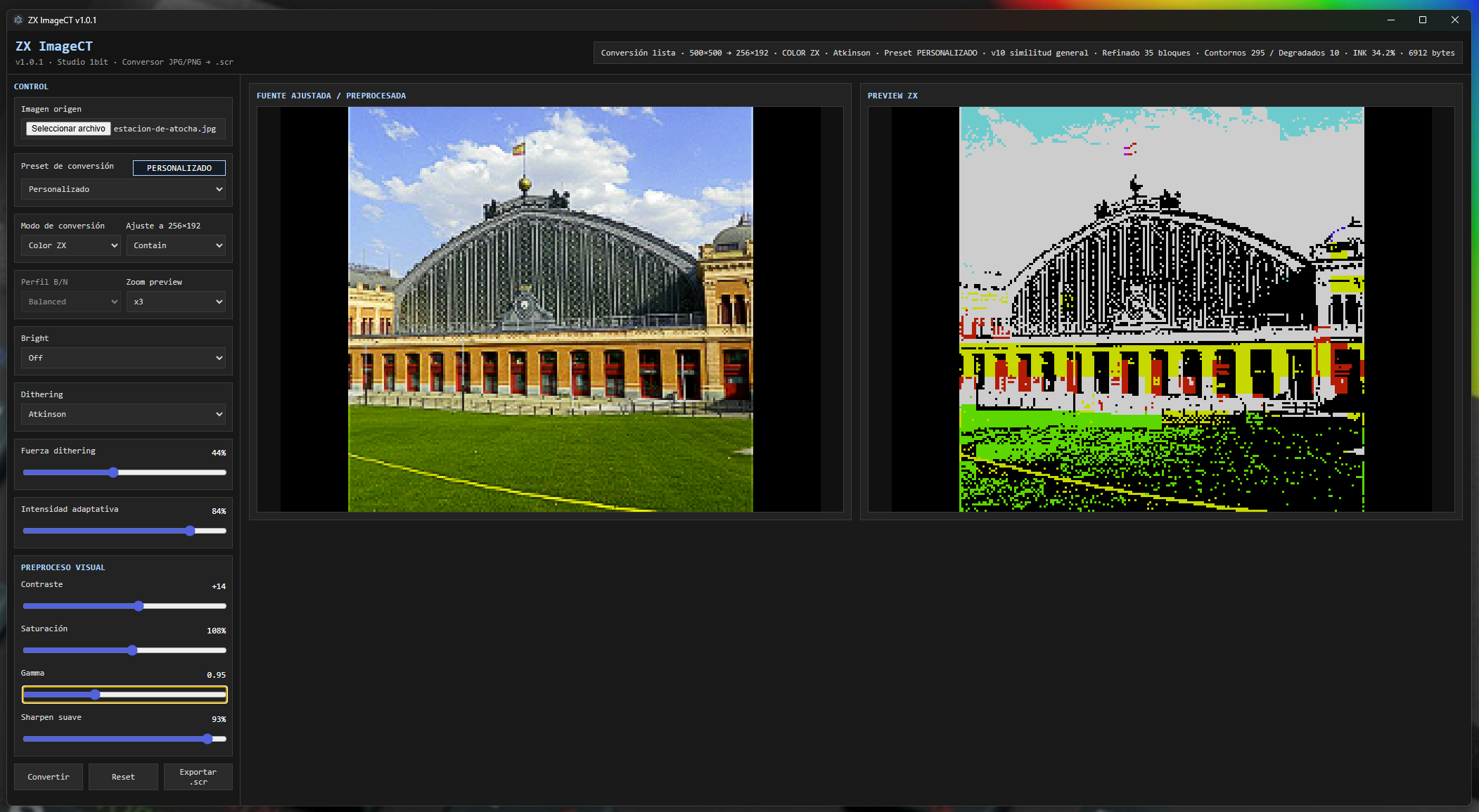Click the Reset button
This screenshot has width=1479, height=812.
tap(123, 777)
